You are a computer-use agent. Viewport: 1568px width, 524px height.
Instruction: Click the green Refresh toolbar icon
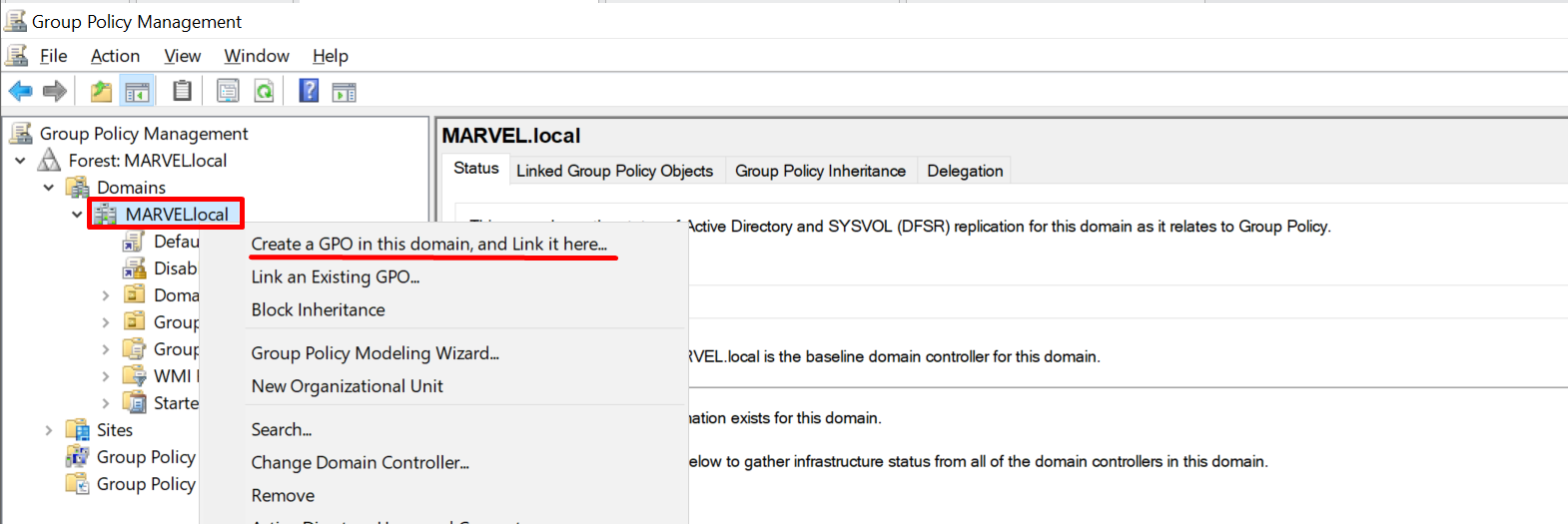[264, 92]
